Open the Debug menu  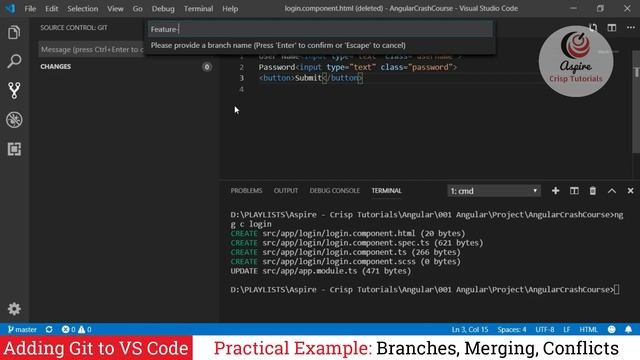[163, 9]
